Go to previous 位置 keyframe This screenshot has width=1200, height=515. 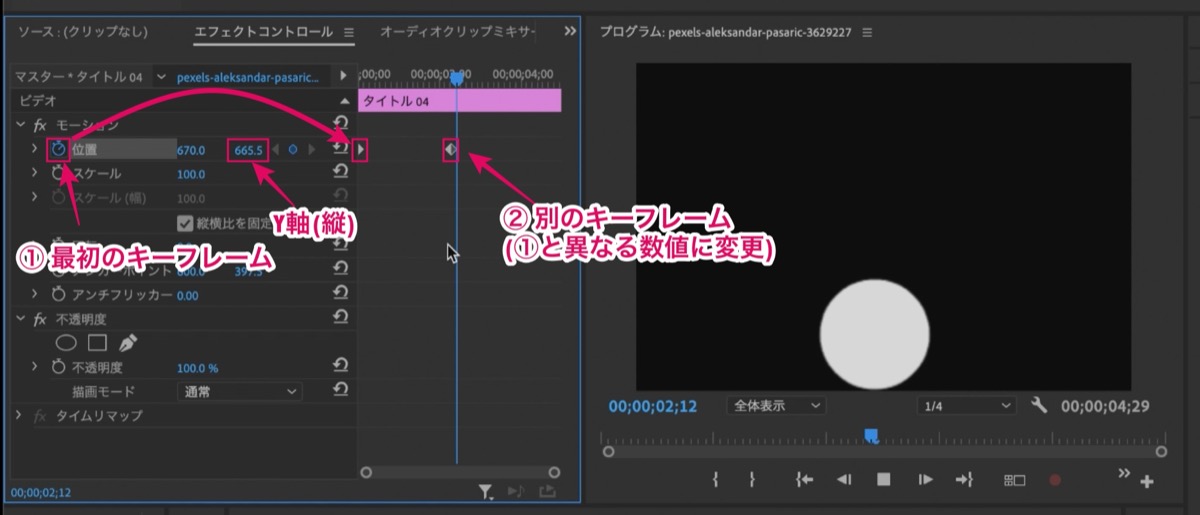[277, 150]
